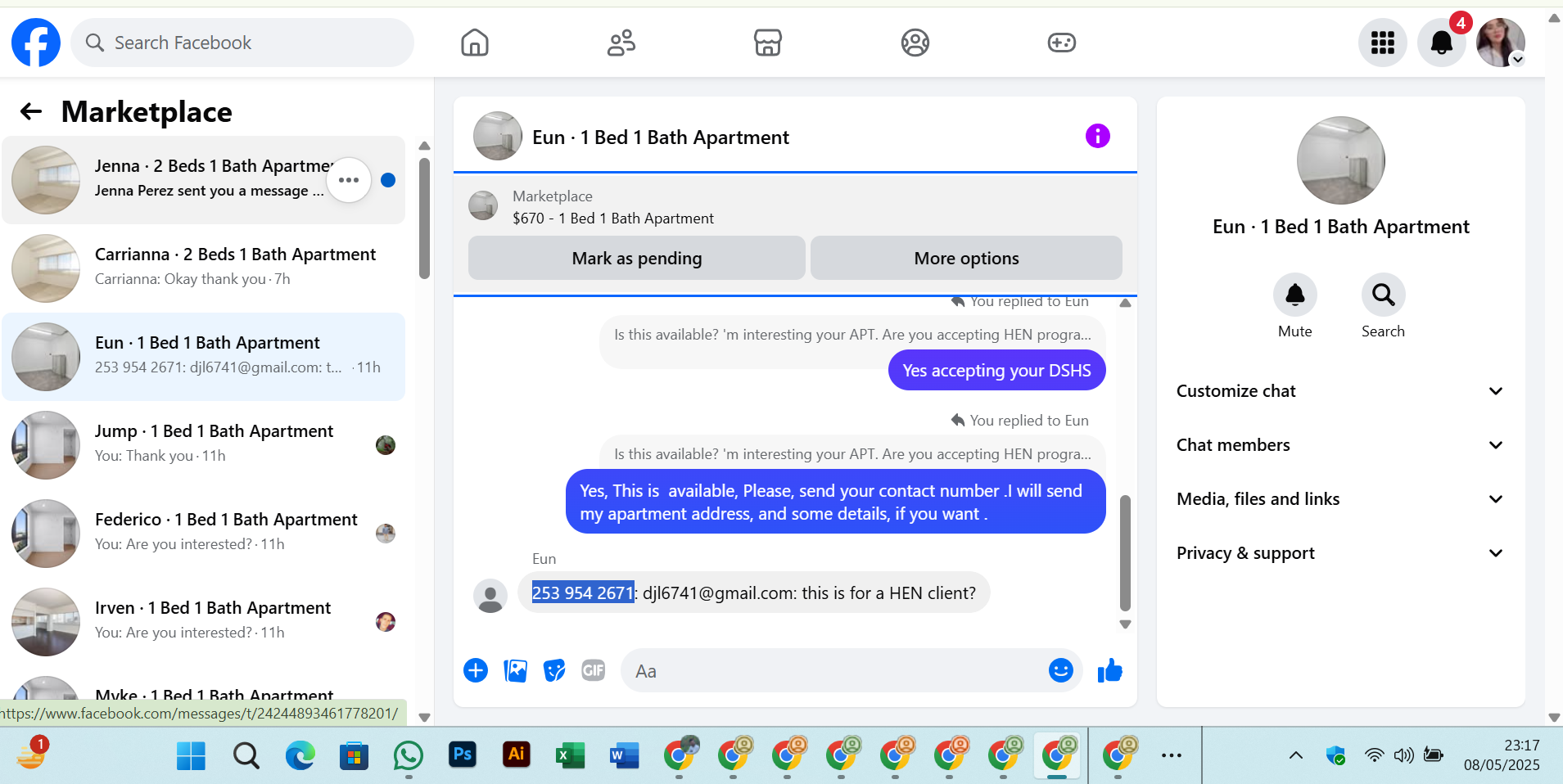
Task: Open Jump's 1 Bed 1 Bath conversation
Action: point(203,445)
